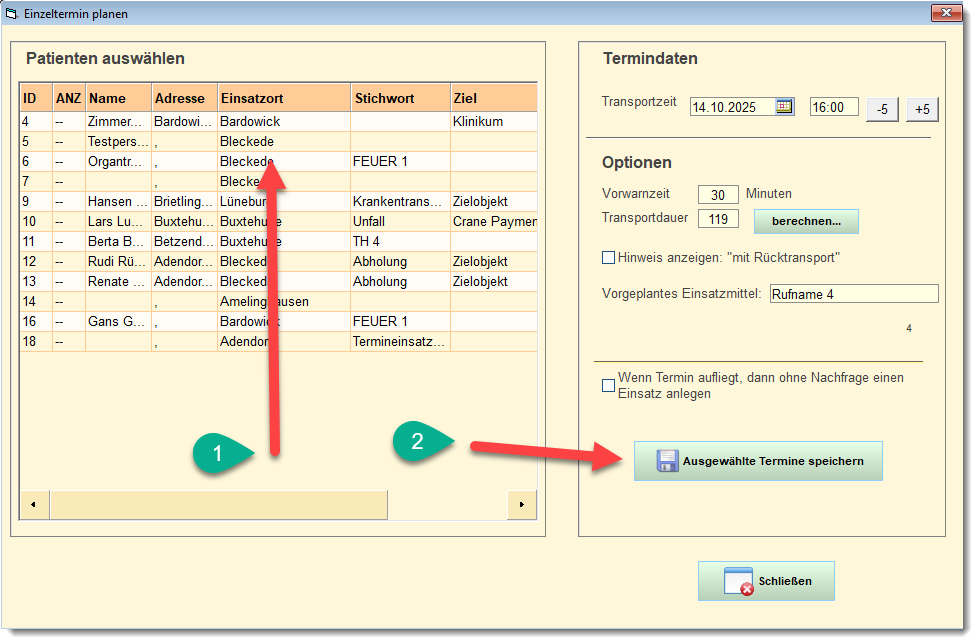978x644 pixels.
Task: Click the 16:00 time input field
Action: point(833,107)
